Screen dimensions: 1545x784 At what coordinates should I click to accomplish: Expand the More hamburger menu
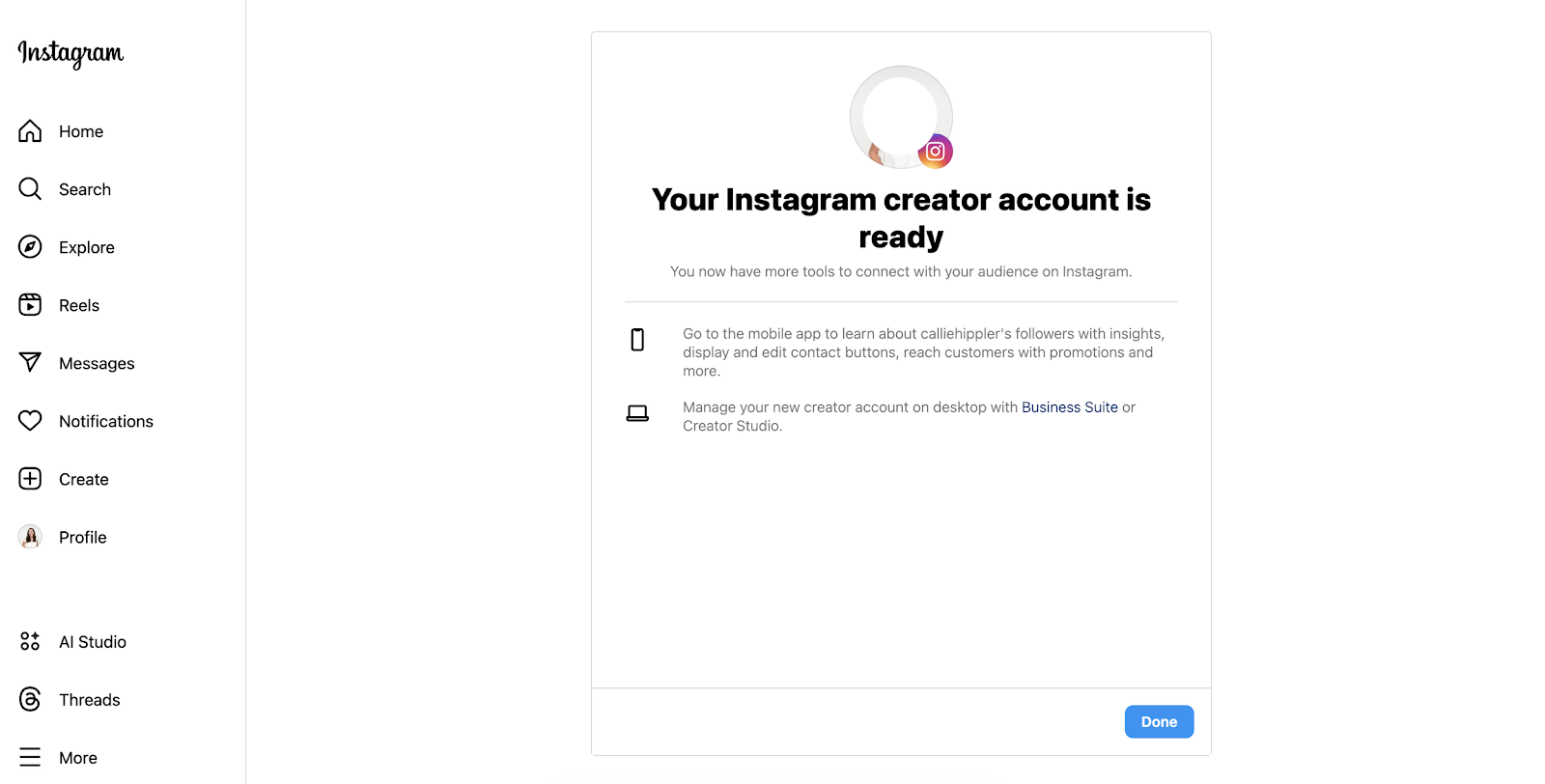pos(30,758)
